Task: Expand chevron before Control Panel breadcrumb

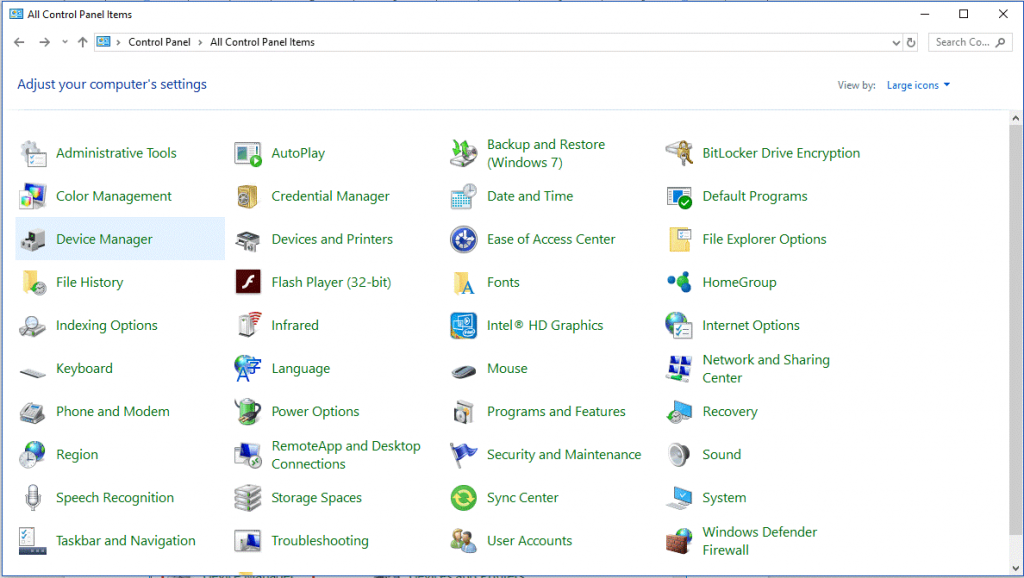Action: tap(118, 42)
